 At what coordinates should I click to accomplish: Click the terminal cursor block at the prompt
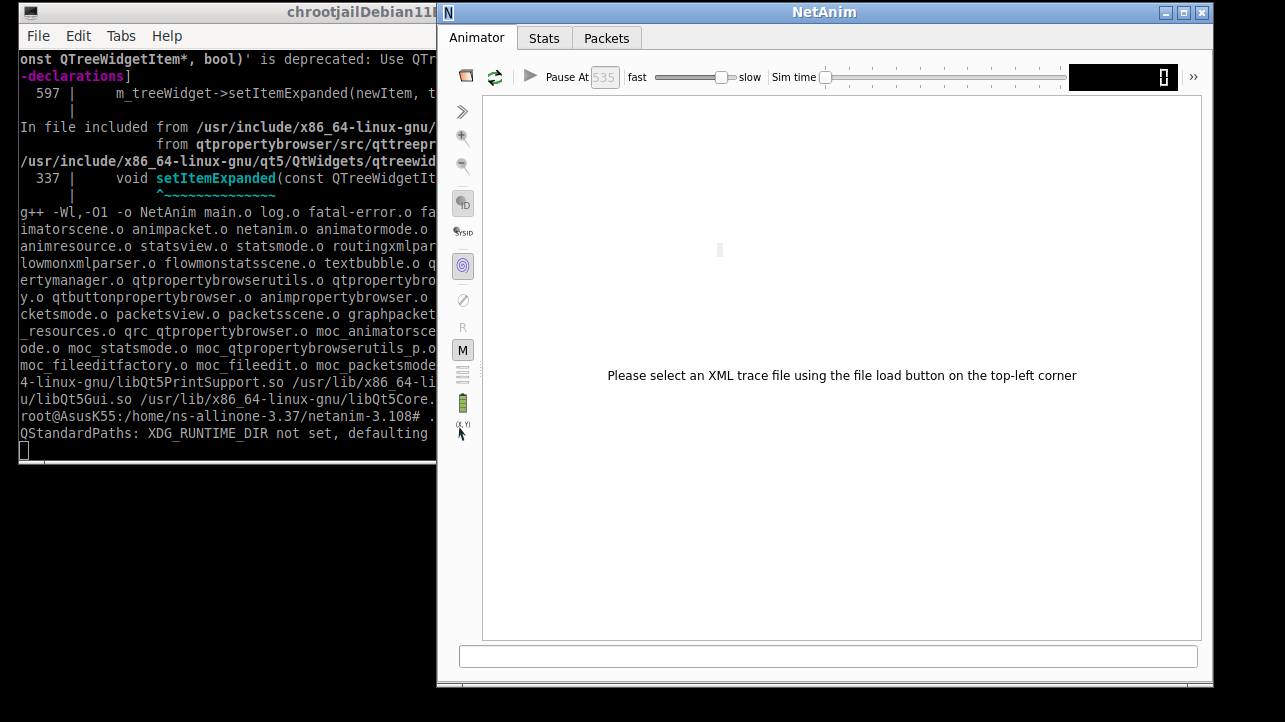pos(24,450)
